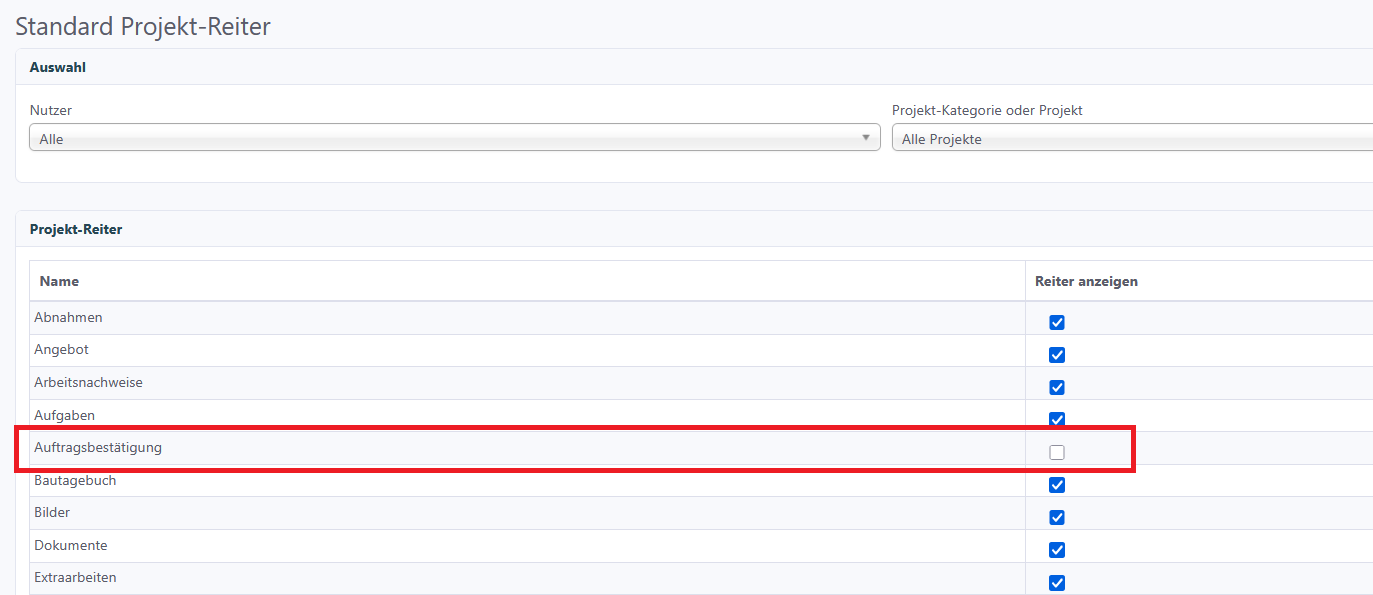Screen dimensions: 1373x595
Task: Select the Dokumente row name
Action: coord(71,545)
